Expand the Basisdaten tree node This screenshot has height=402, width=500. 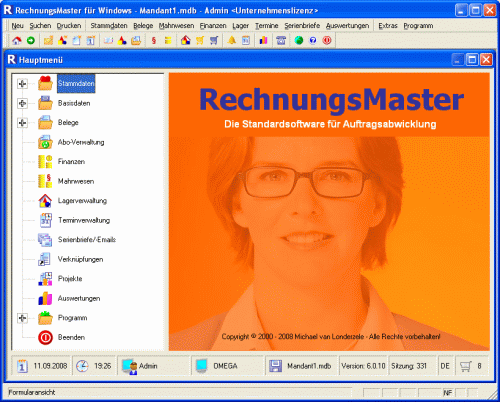pos(22,103)
